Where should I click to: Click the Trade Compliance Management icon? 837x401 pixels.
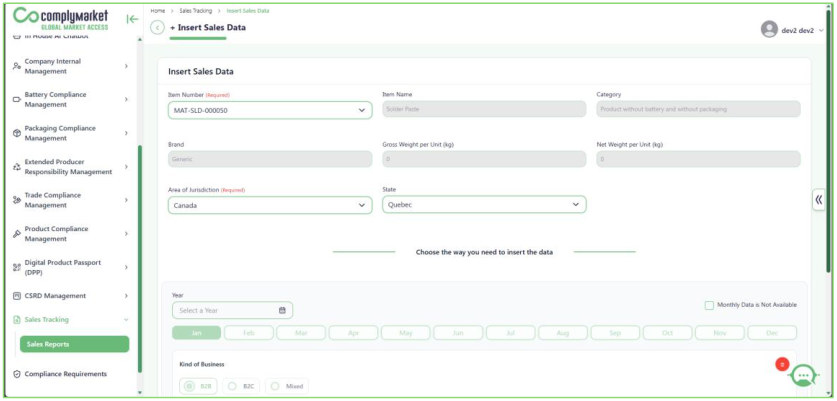pyautogui.click(x=17, y=200)
